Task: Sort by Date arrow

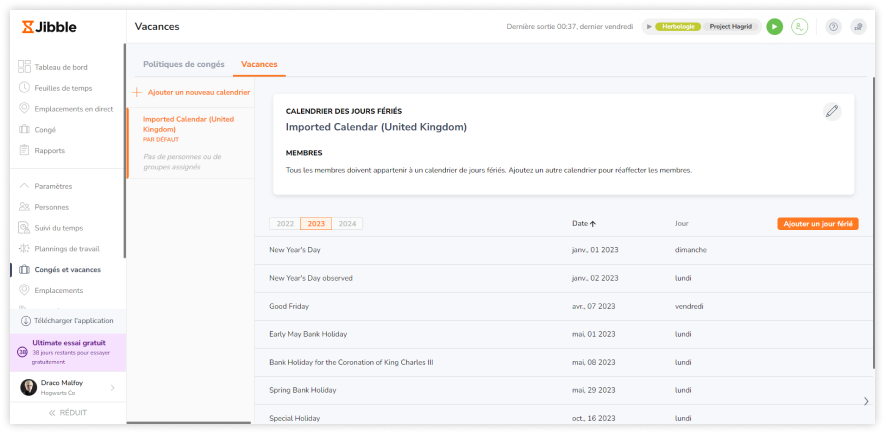Action: 593,224
